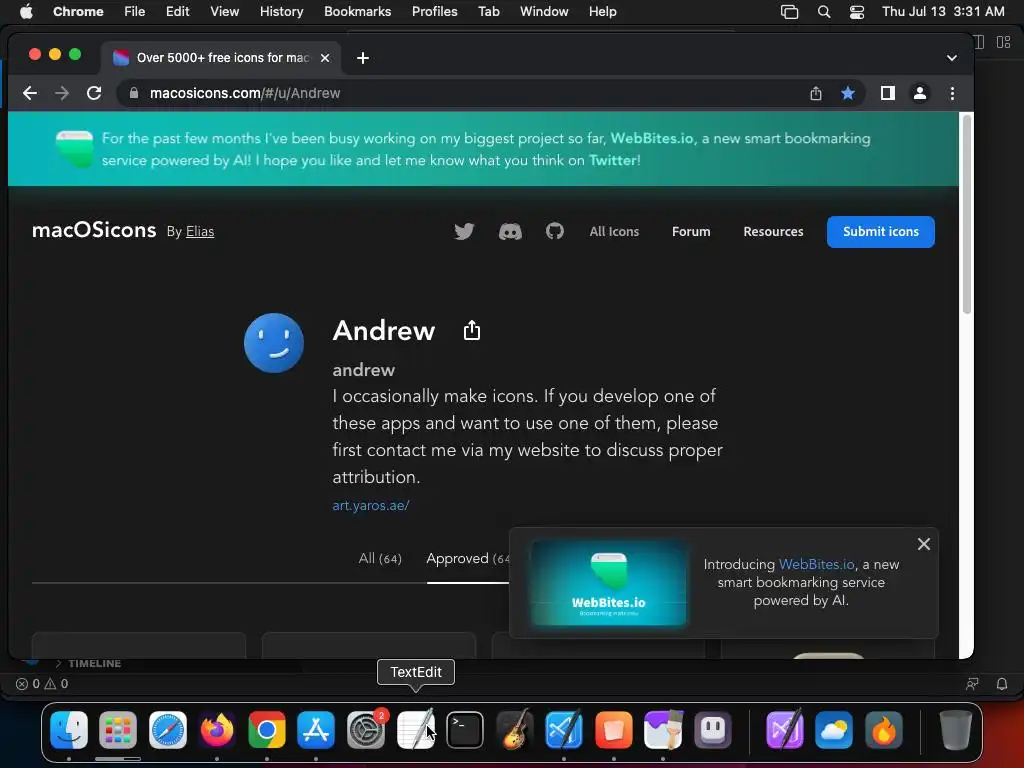
Task: Click the lock icon in address bar
Action: (134, 93)
